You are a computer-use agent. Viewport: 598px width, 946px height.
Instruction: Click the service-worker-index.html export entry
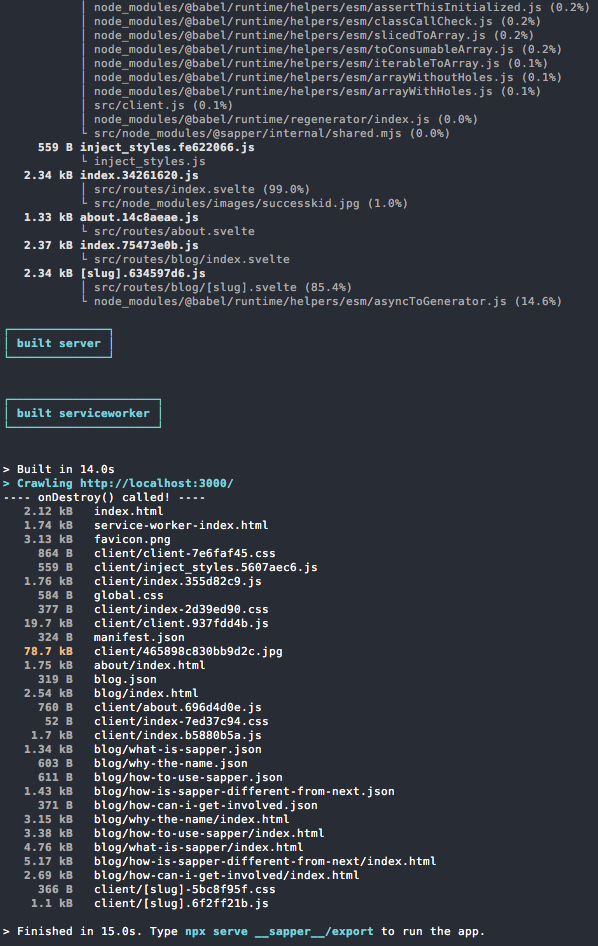(181, 525)
